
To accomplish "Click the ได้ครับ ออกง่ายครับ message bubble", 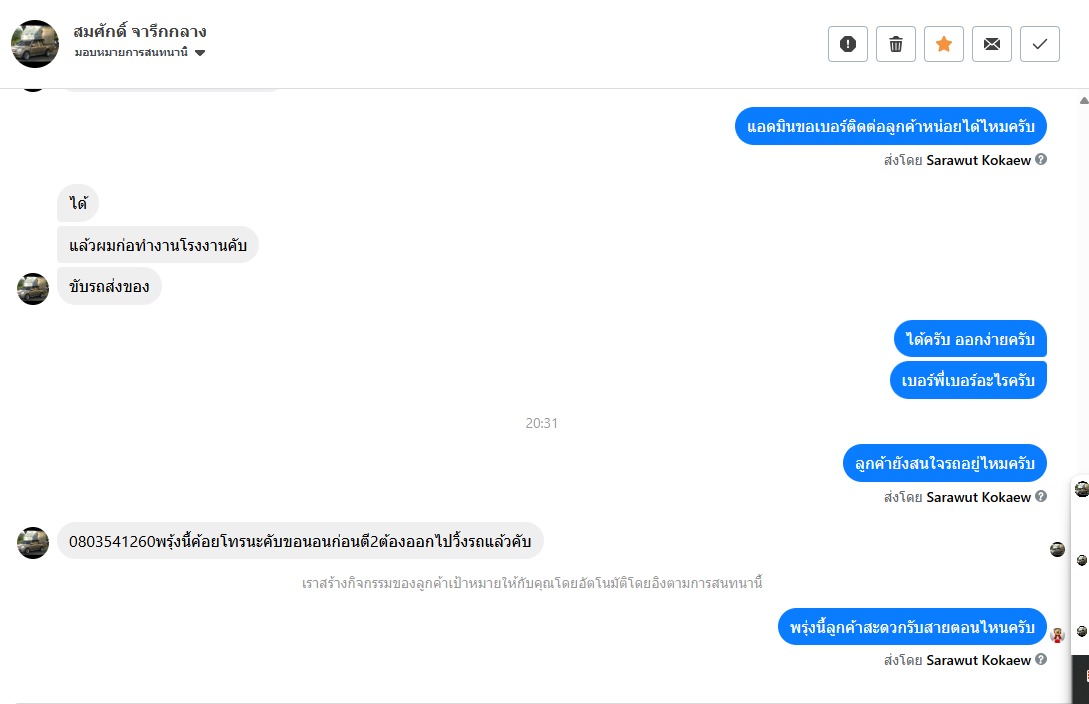I will [x=970, y=339].
